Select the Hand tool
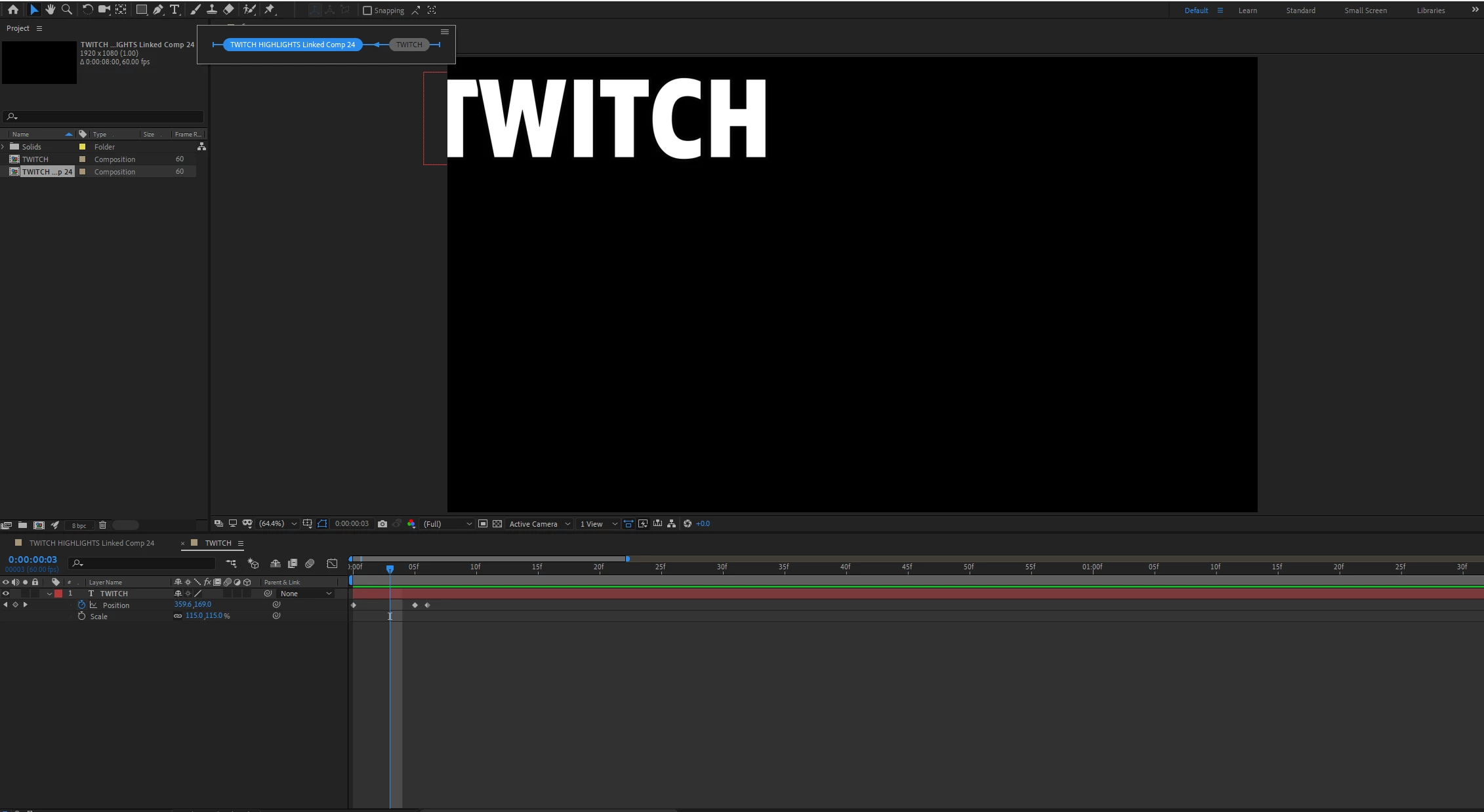Screen dimensions: 1484x812 point(50,9)
